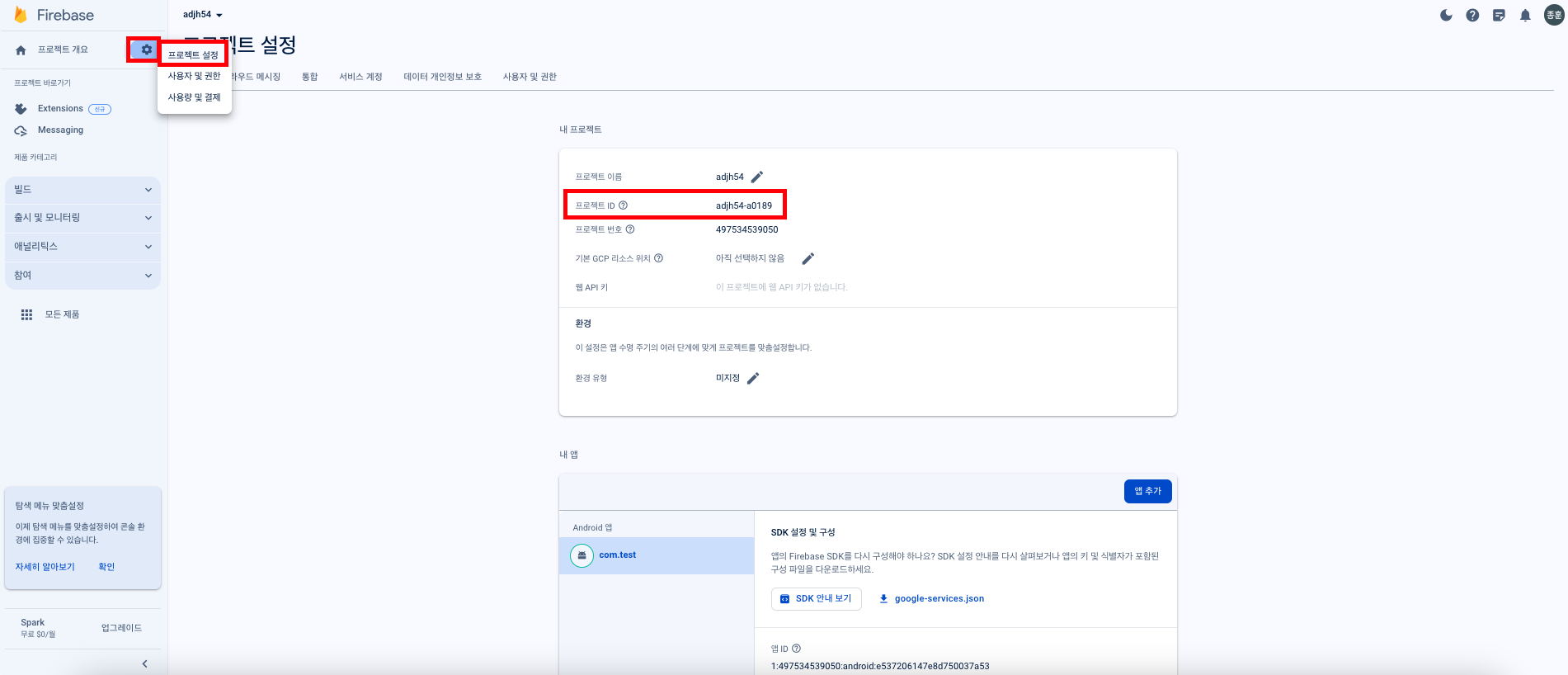Screen dimensions: 1568x675
Task: Click the 업그레이드 button
Action: [x=121, y=628]
